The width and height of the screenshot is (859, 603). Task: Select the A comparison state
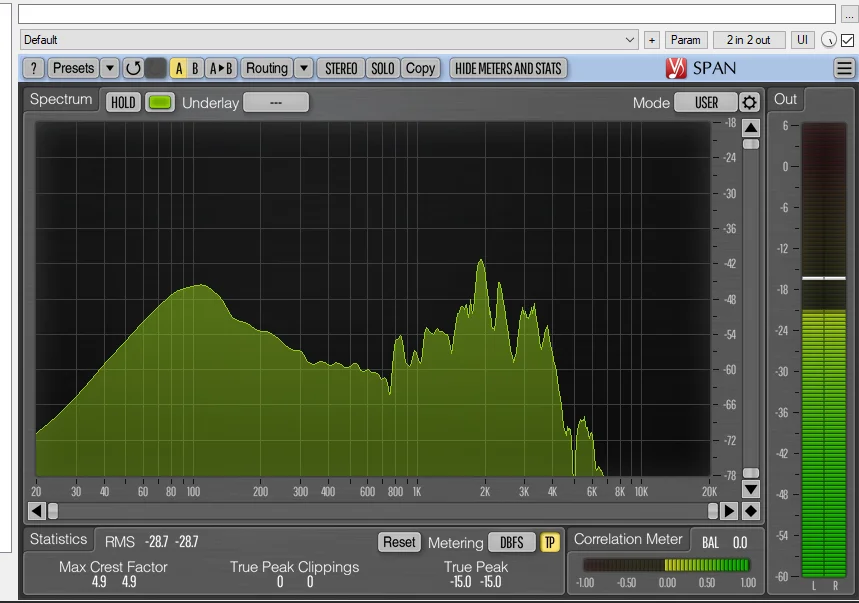178,68
